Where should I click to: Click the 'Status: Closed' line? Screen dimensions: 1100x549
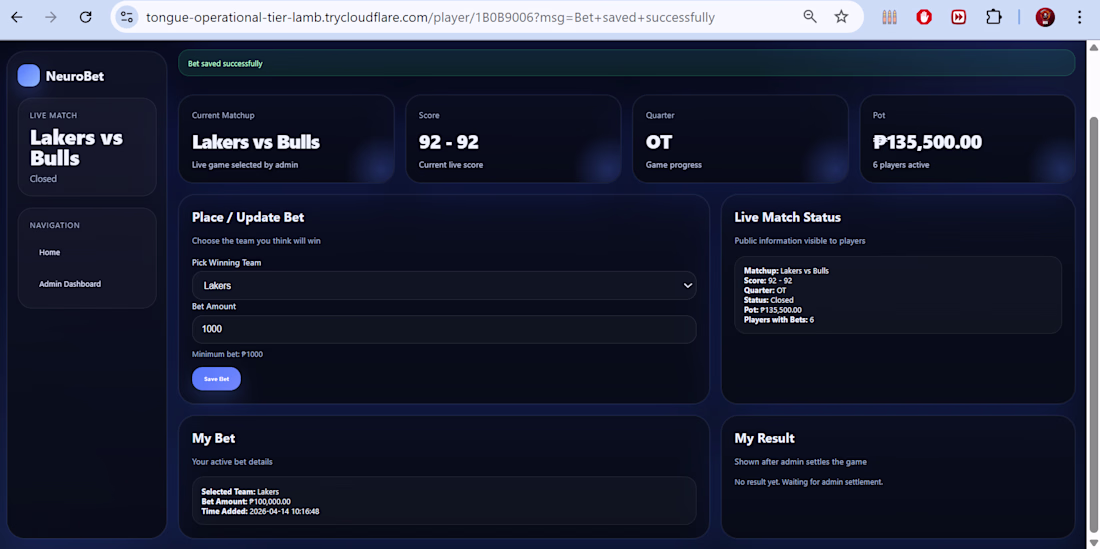pos(769,300)
